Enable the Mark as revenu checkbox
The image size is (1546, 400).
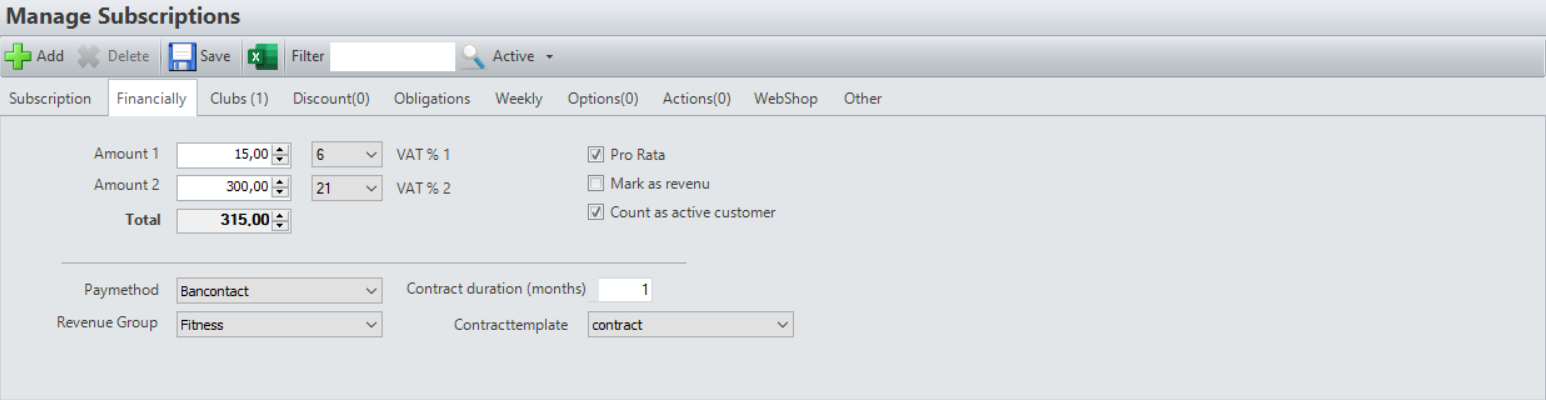pos(596,184)
